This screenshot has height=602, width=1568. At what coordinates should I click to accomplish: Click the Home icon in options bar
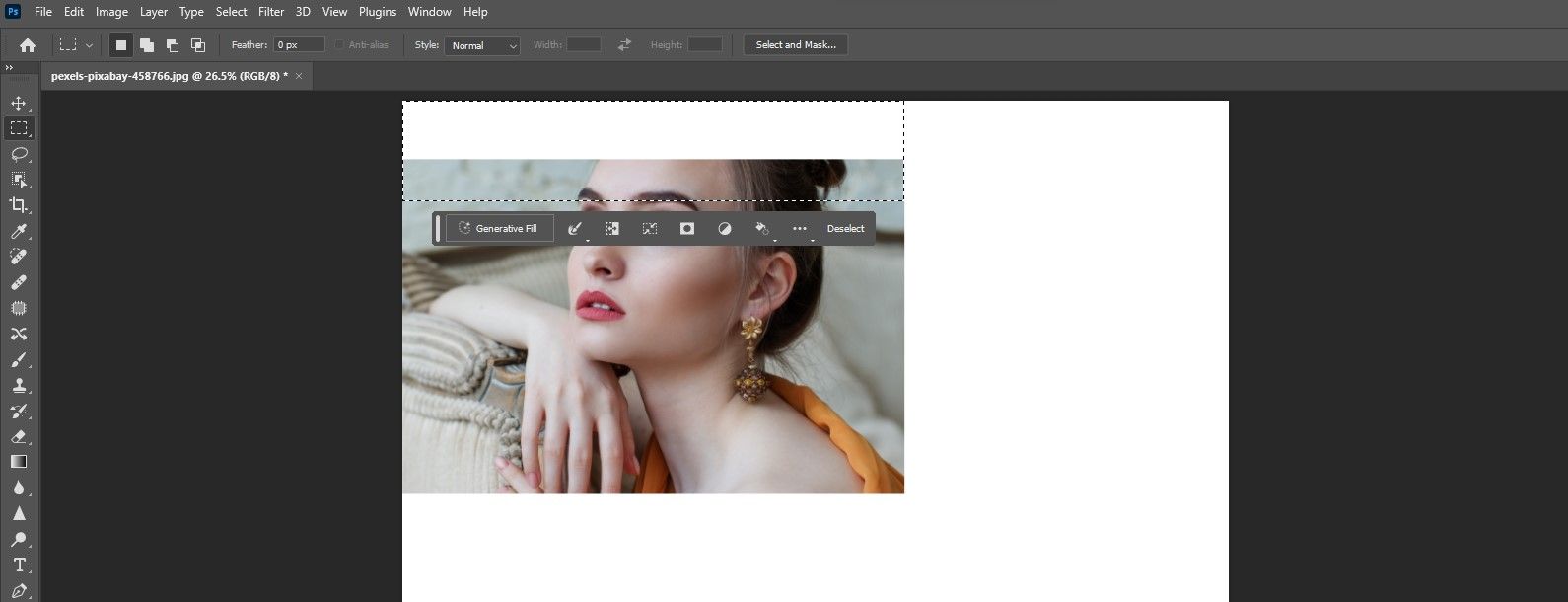(x=28, y=45)
